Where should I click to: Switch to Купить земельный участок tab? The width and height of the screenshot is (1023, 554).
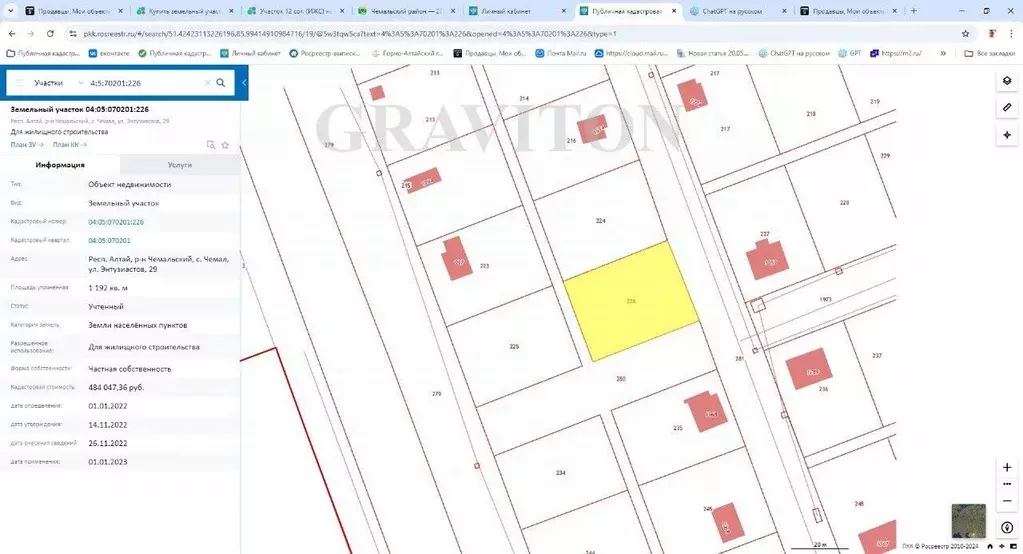pyautogui.click(x=184, y=11)
